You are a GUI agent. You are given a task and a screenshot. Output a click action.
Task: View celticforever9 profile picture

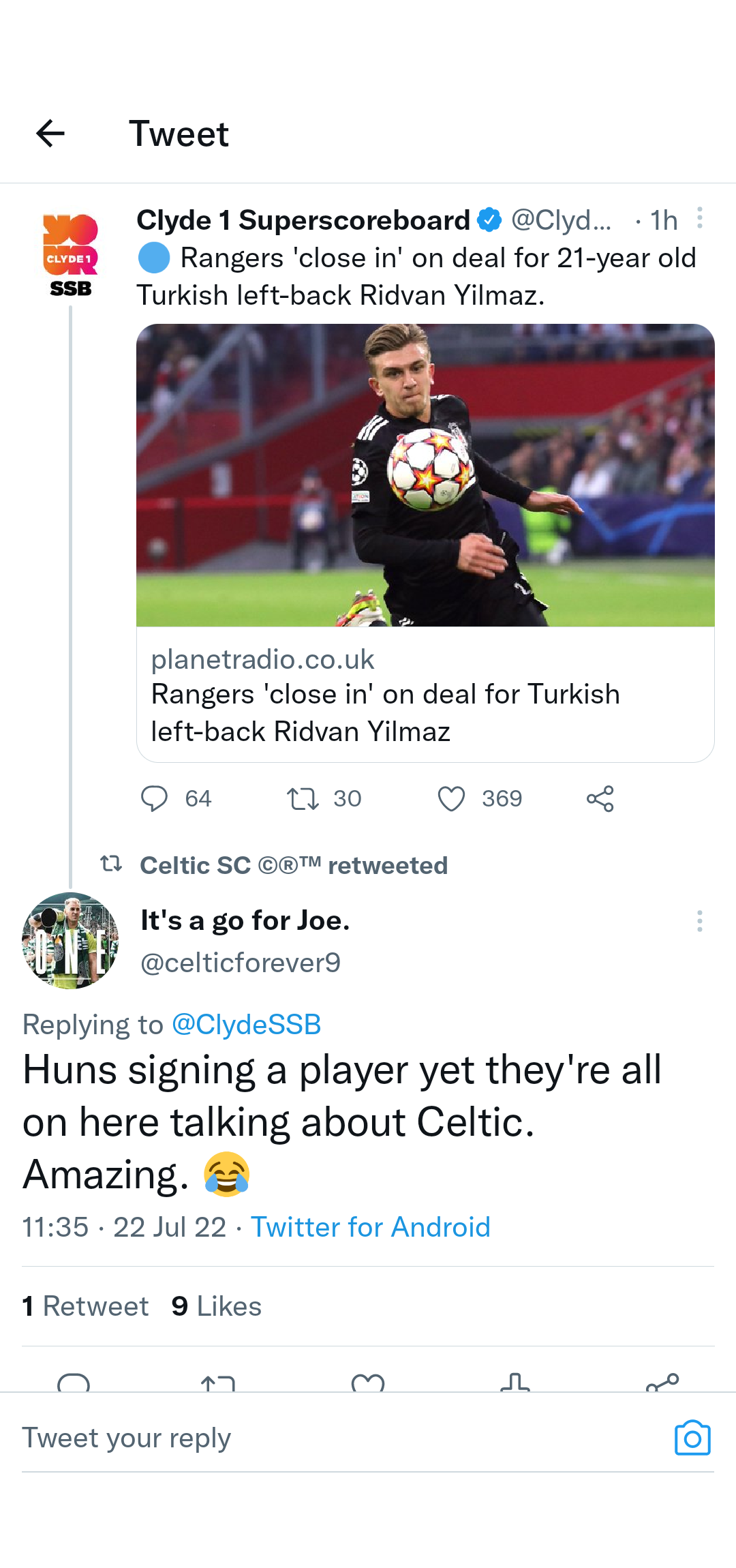coord(70,940)
